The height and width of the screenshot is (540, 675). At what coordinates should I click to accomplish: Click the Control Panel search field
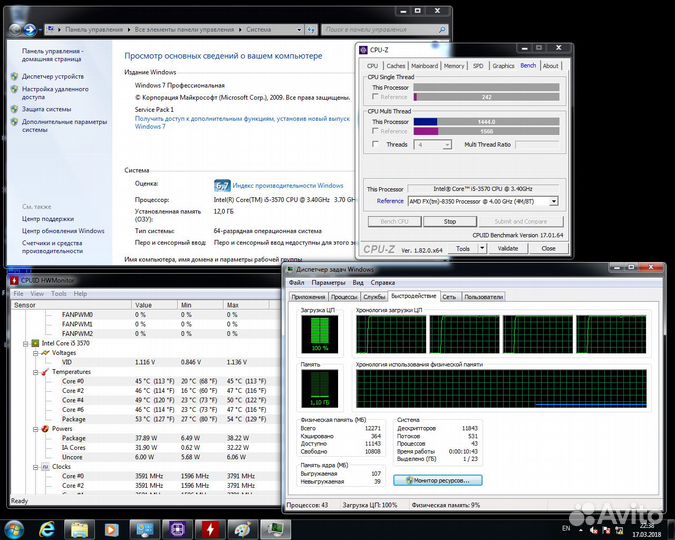coord(379,30)
